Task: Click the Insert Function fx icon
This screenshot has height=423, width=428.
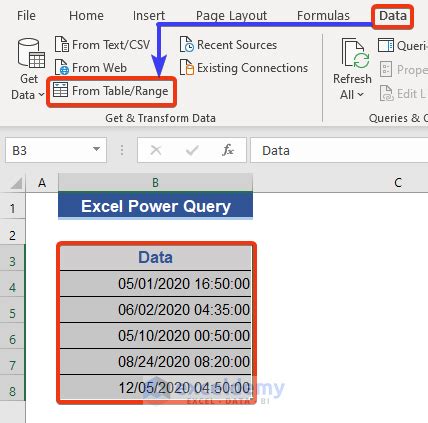Action: 227,150
